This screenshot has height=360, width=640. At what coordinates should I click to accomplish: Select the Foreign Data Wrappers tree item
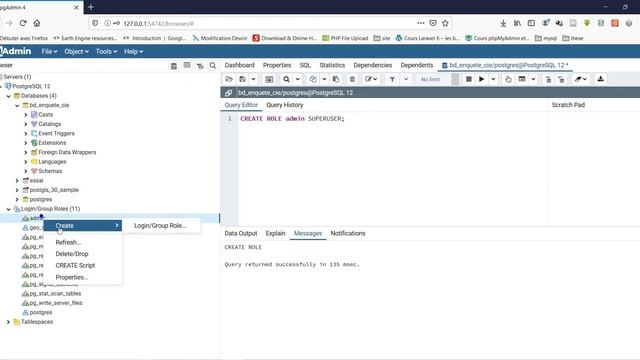(x=67, y=152)
